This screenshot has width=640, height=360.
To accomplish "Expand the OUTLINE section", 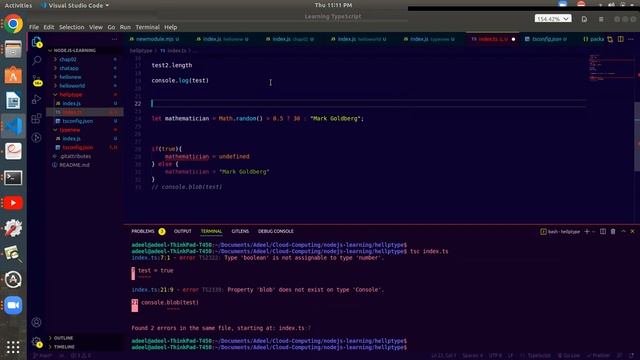I will 63,338.
